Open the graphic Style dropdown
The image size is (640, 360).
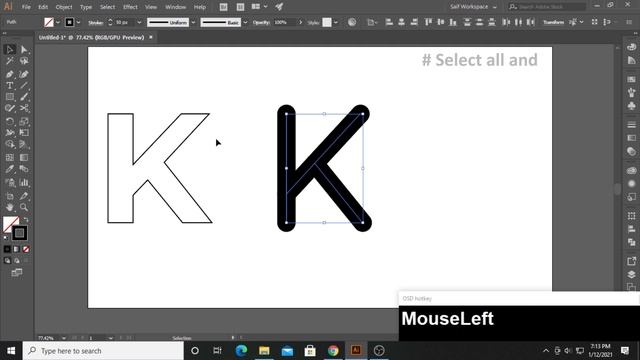[x=336, y=22]
